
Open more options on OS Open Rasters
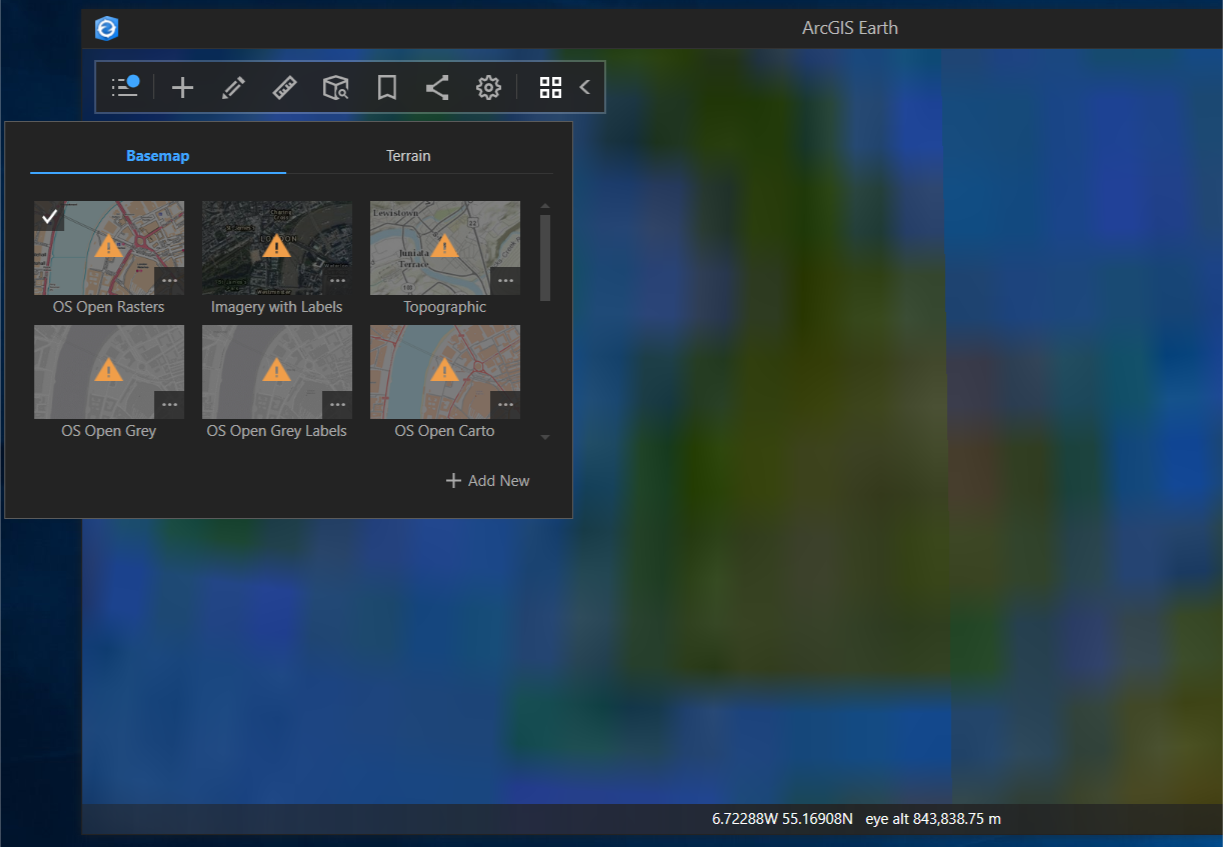(x=170, y=281)
